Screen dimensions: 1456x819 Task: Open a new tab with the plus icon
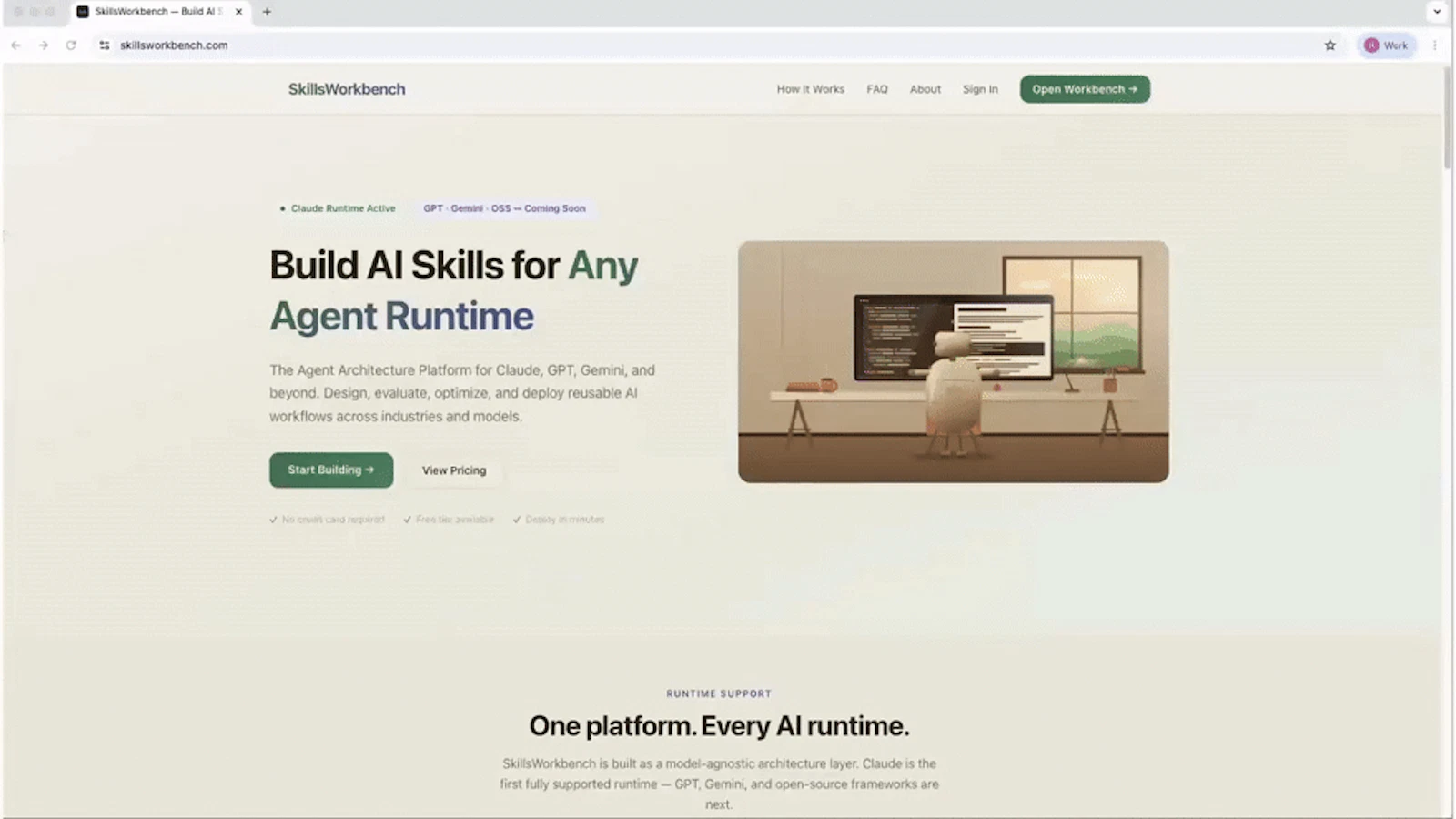click(267, 12)
